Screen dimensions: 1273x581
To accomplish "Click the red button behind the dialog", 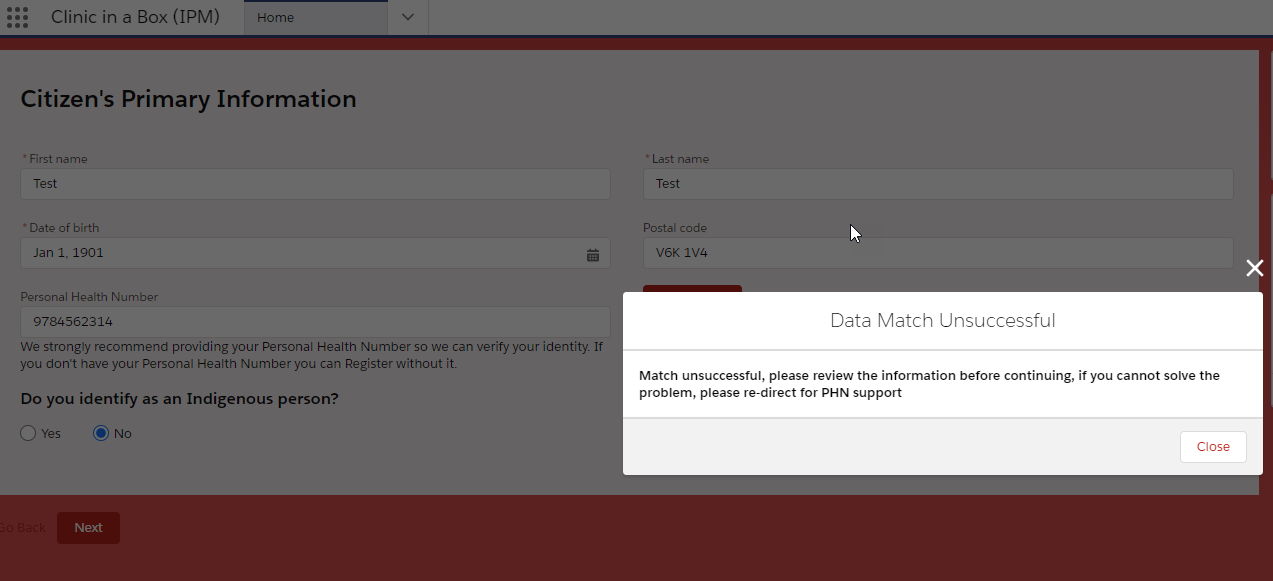I will [692, 288].
